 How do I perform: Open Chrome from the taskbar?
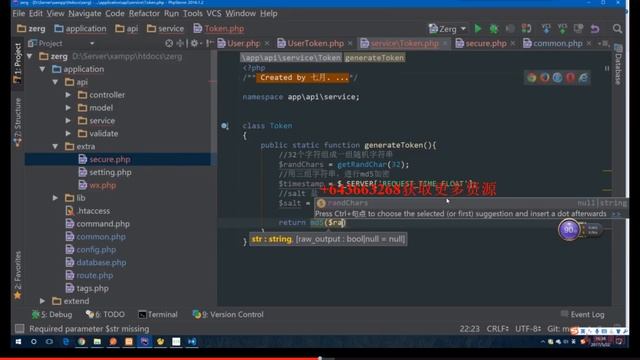click(82, 342)
